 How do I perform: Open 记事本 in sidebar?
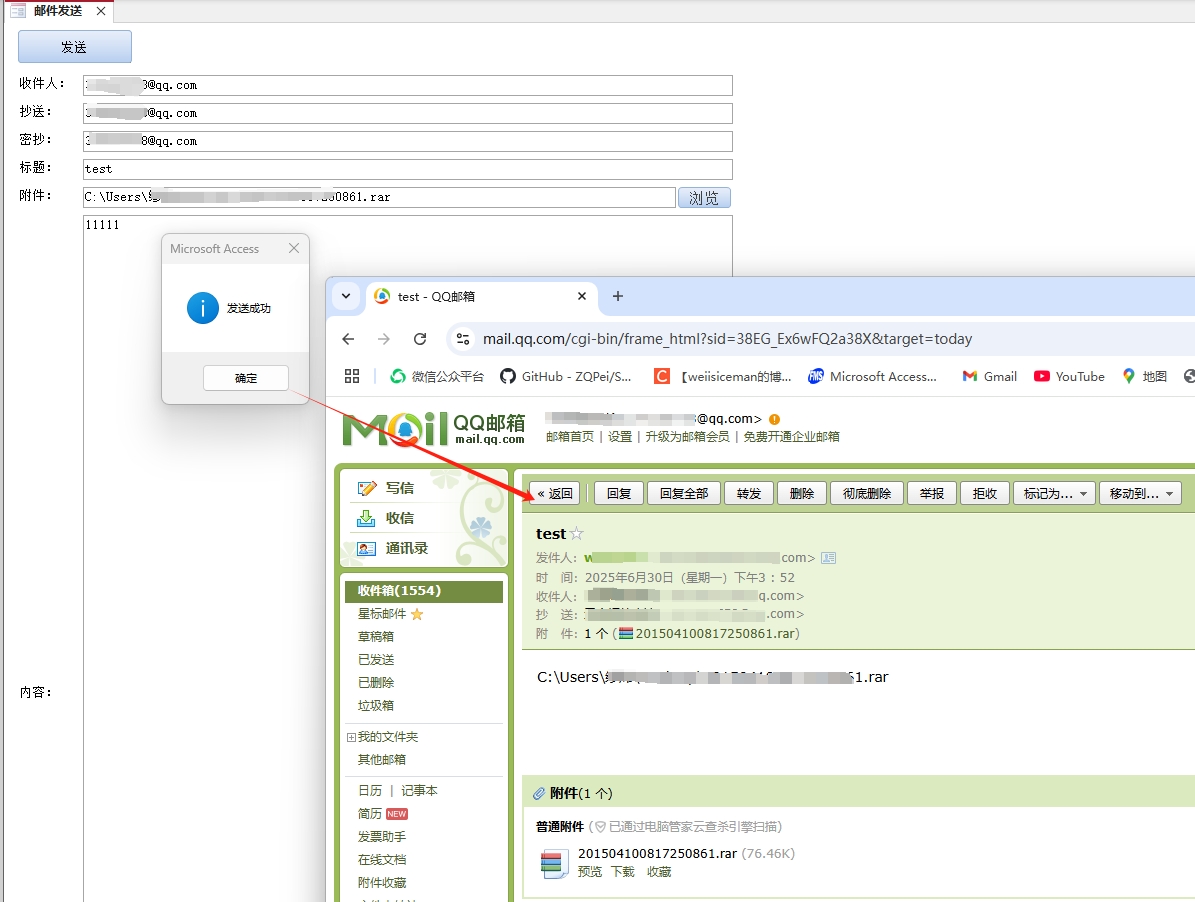[419, 791]
